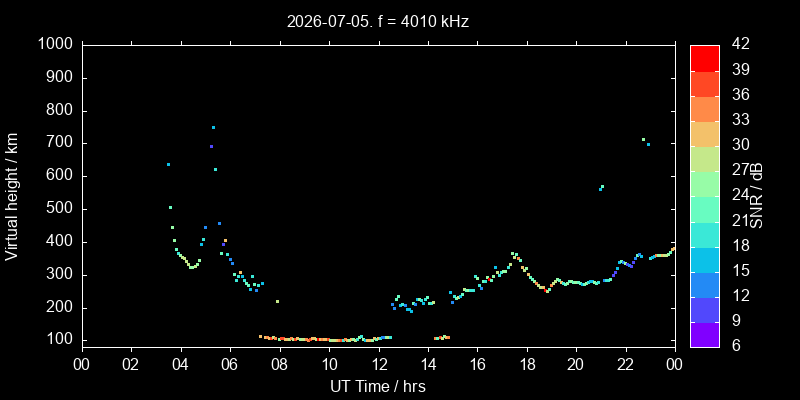Click the isolated data point near 08 hrs, 220 km
800x400 pixels.
278,302
